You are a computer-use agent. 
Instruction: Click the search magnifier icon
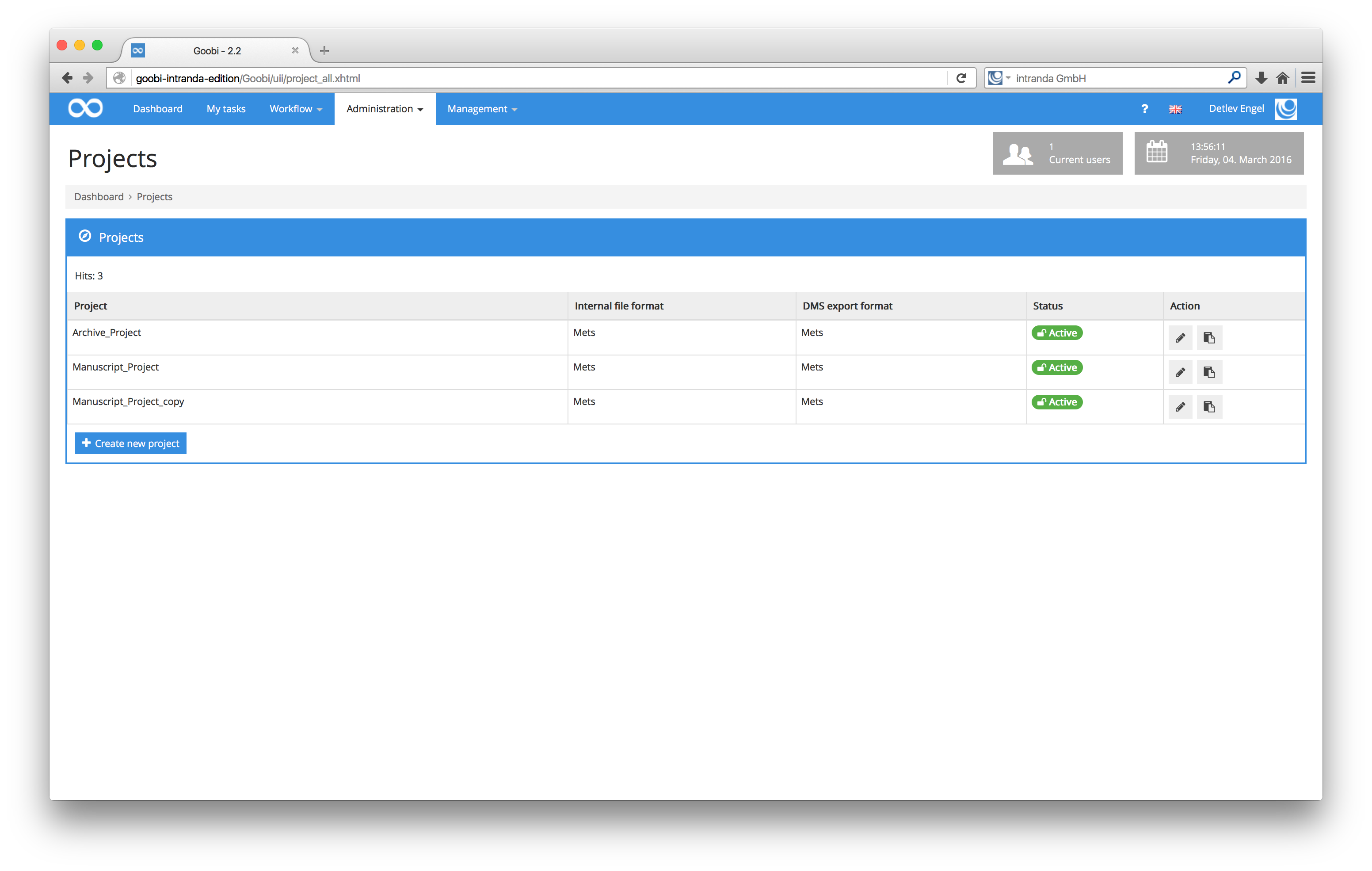pyautogui.click(x=1234, y=77)
